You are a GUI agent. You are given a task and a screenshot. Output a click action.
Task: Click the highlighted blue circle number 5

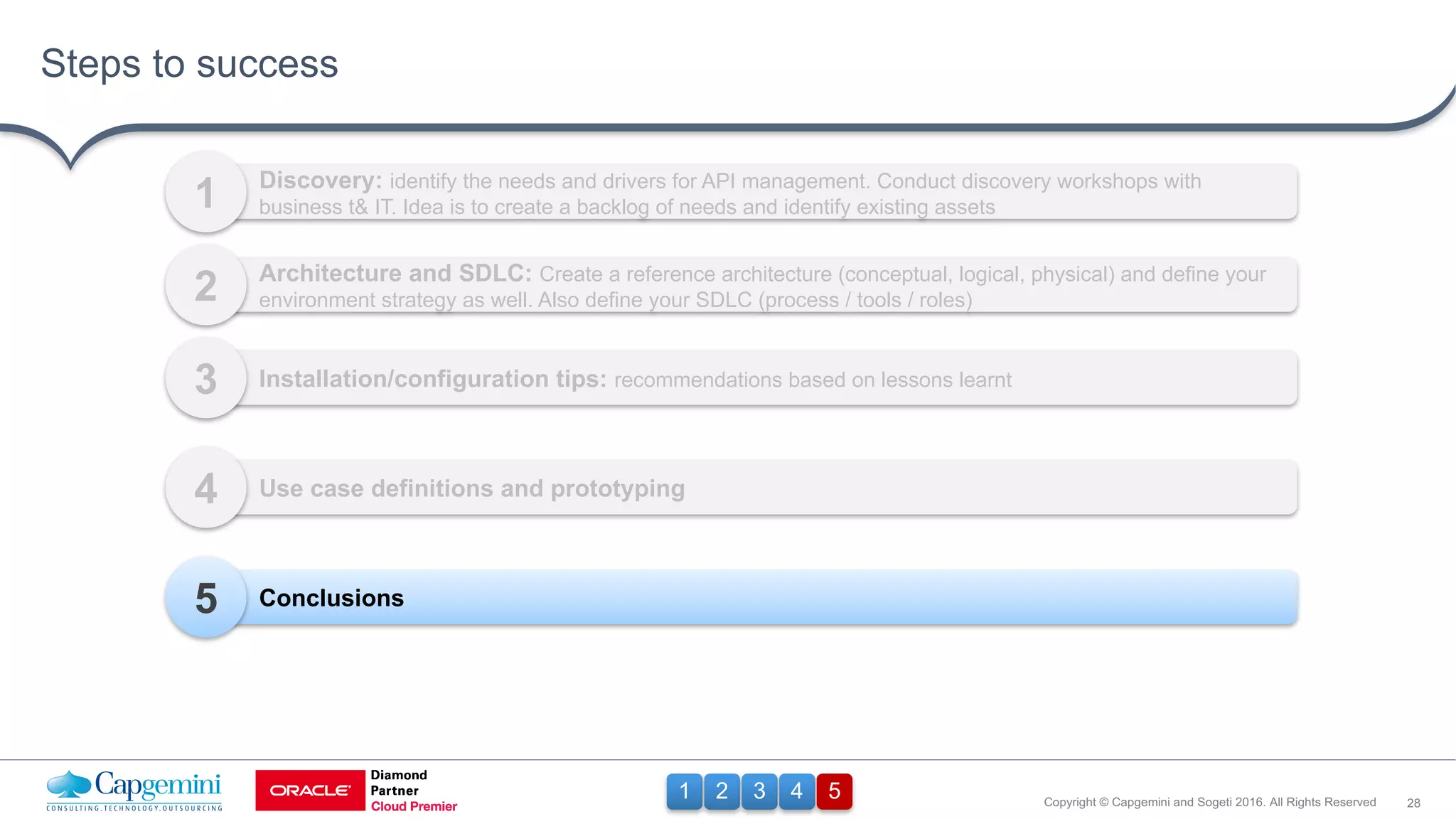[205, 598]
